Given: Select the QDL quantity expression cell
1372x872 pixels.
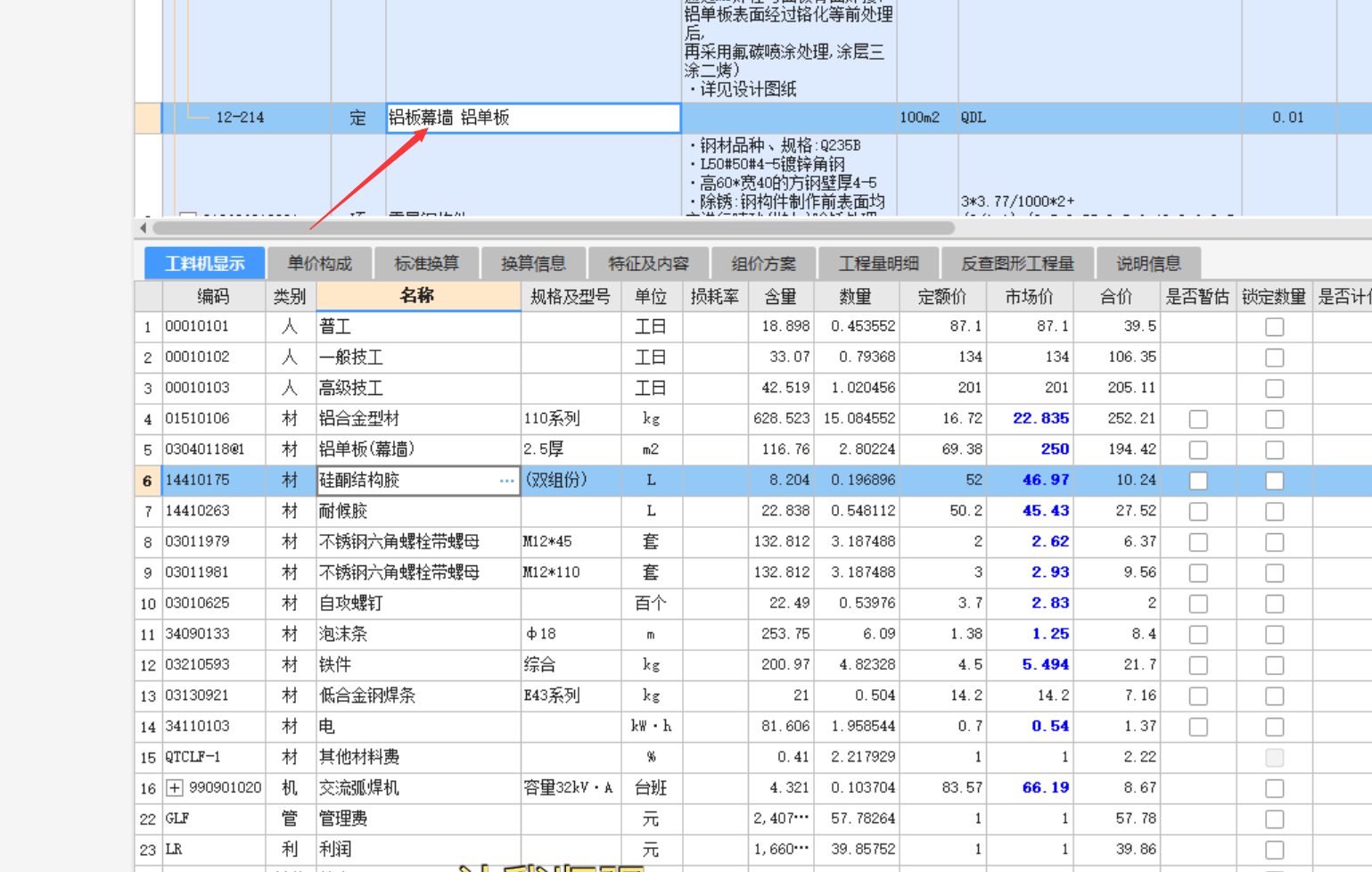Looking at the screenshot, I should coord(1099,118).
